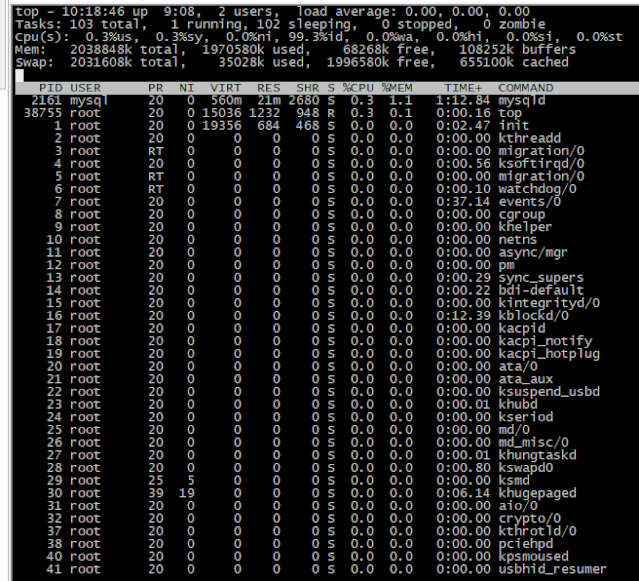This screenshot has height=581, width=639.
Task: Select the 1:12.84 time value
Action: (x=463, y=100)
